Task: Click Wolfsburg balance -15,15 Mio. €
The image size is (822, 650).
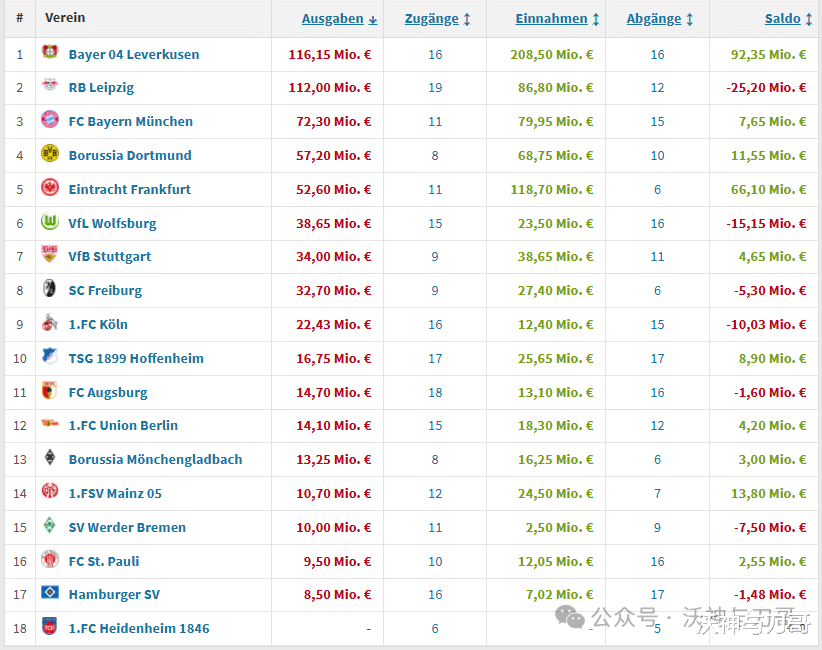Action: 766,224
